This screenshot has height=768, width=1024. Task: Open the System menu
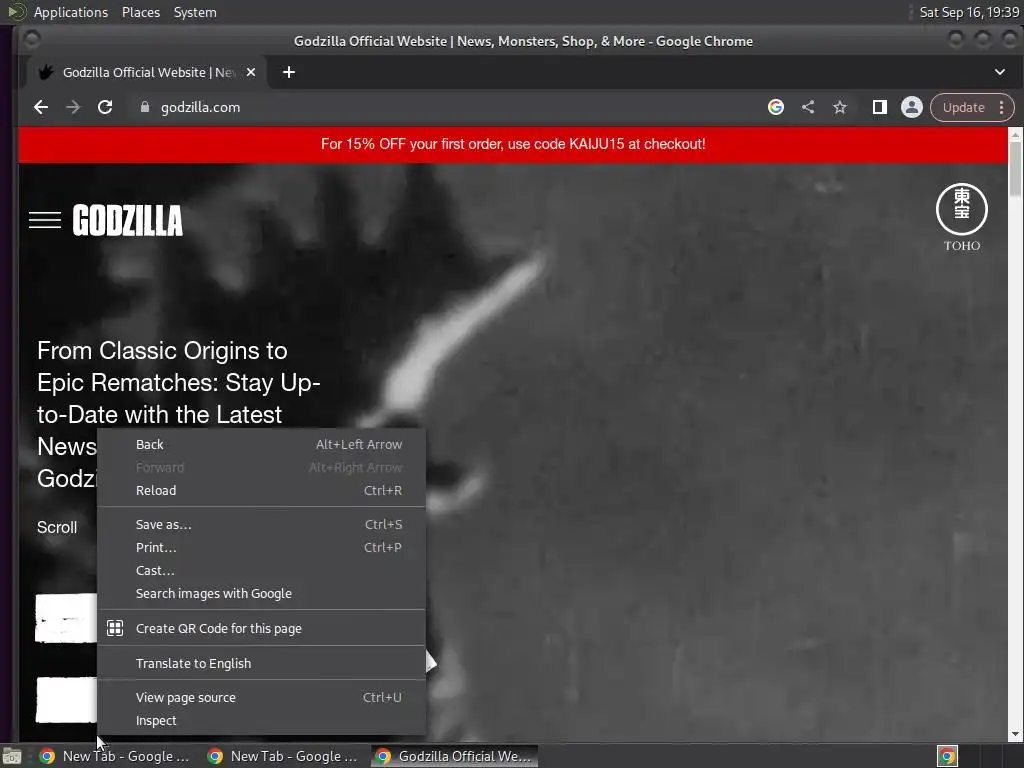point(195,12)
